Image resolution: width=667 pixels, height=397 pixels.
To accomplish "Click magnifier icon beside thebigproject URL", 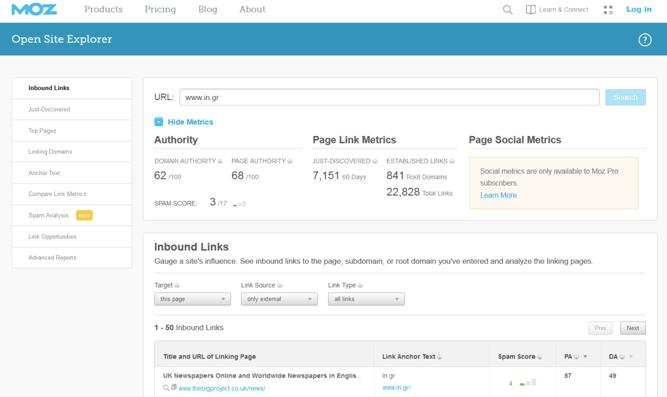I will tap(166, 388).
